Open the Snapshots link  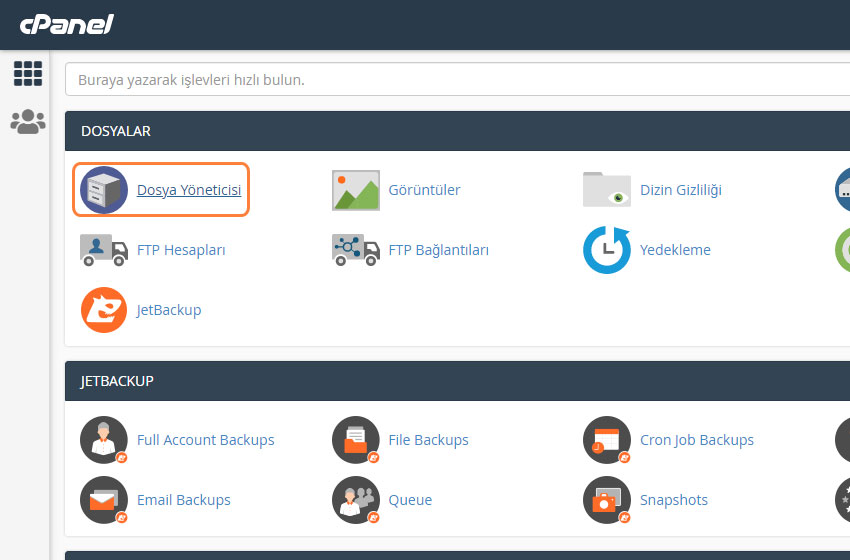tap(674, 500)
